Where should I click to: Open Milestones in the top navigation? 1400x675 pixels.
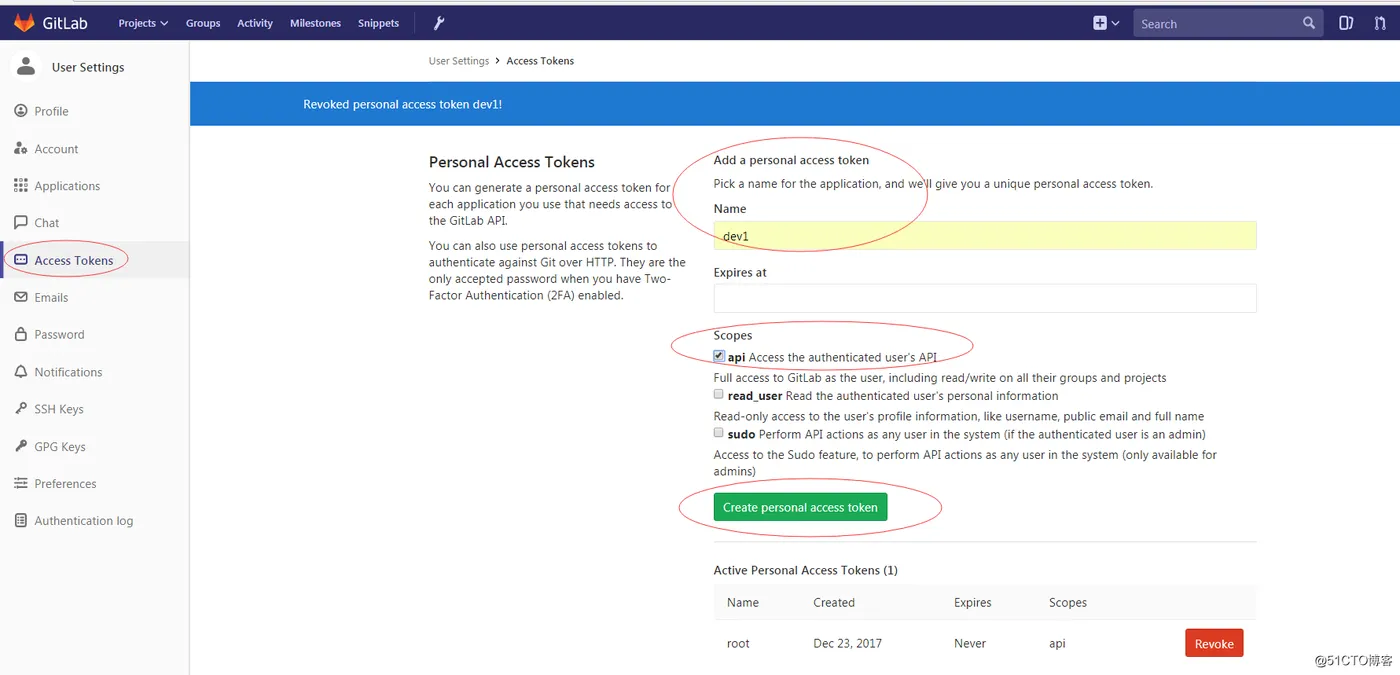pyautogui.click(x=315, y=23)
